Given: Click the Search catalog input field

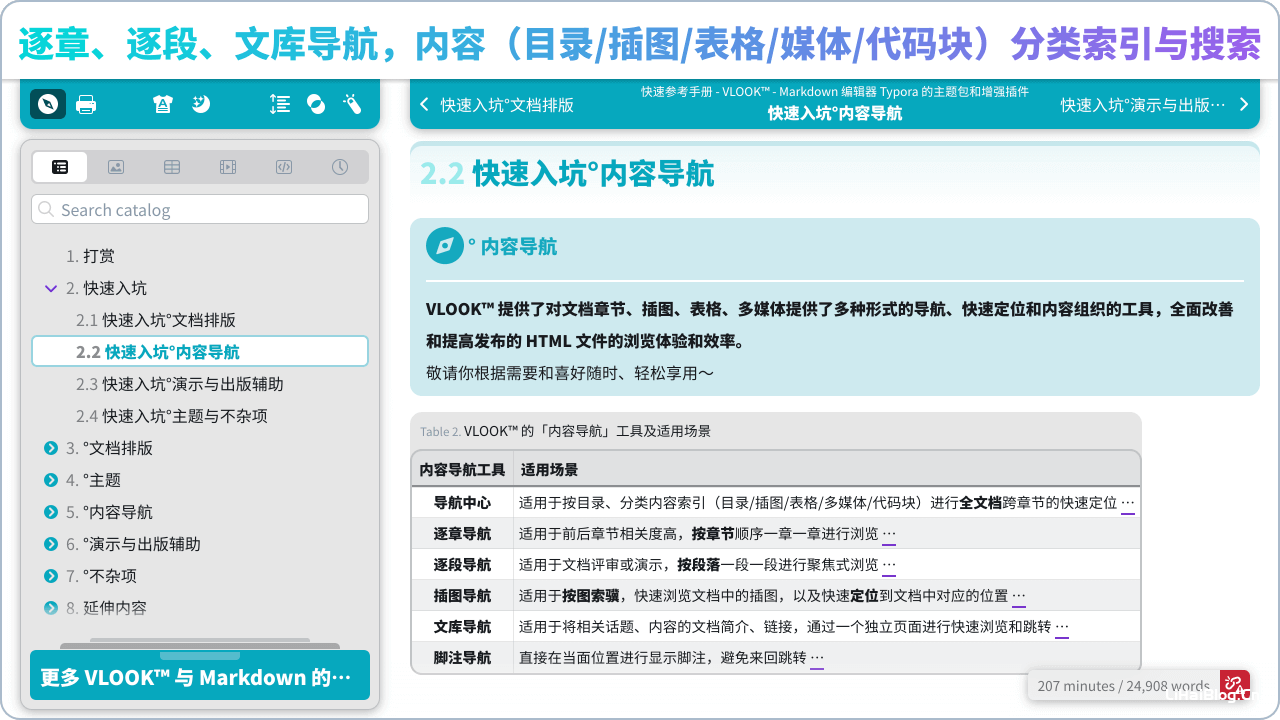Looking at the screenshot, I should point(200,209).
